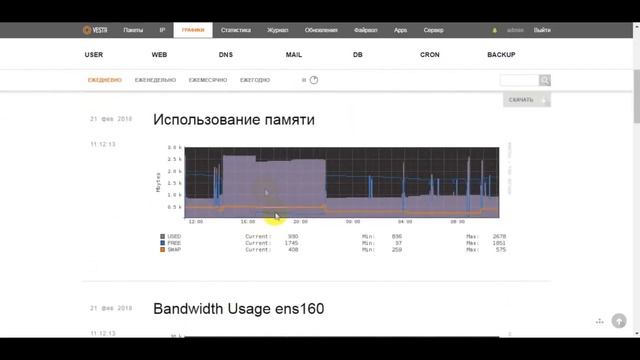Click the memory usage graph

[342, 182]
